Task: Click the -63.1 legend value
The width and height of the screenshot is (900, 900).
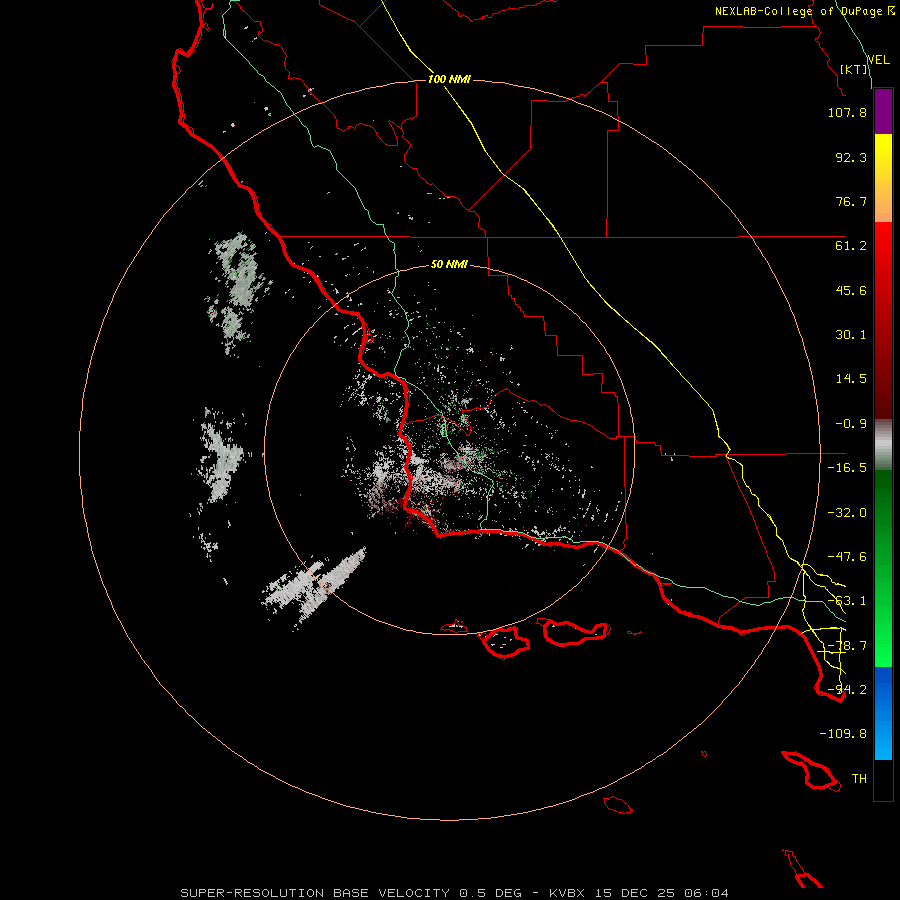Action: click(847, 601)
